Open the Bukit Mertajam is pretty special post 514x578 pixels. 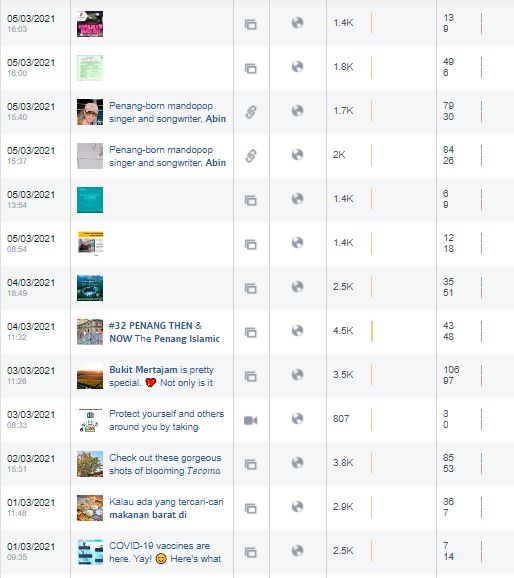point(162,376)
